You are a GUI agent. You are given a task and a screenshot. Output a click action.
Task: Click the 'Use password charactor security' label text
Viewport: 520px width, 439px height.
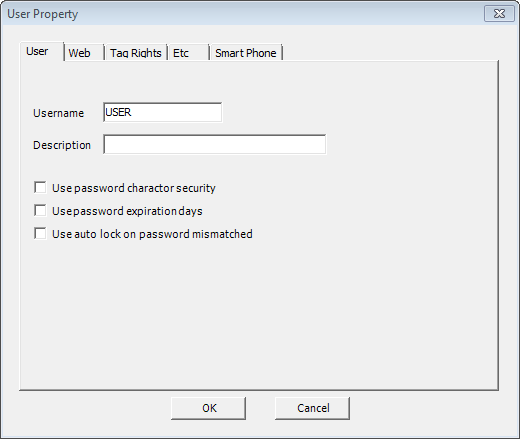click(x=134, y=188)
